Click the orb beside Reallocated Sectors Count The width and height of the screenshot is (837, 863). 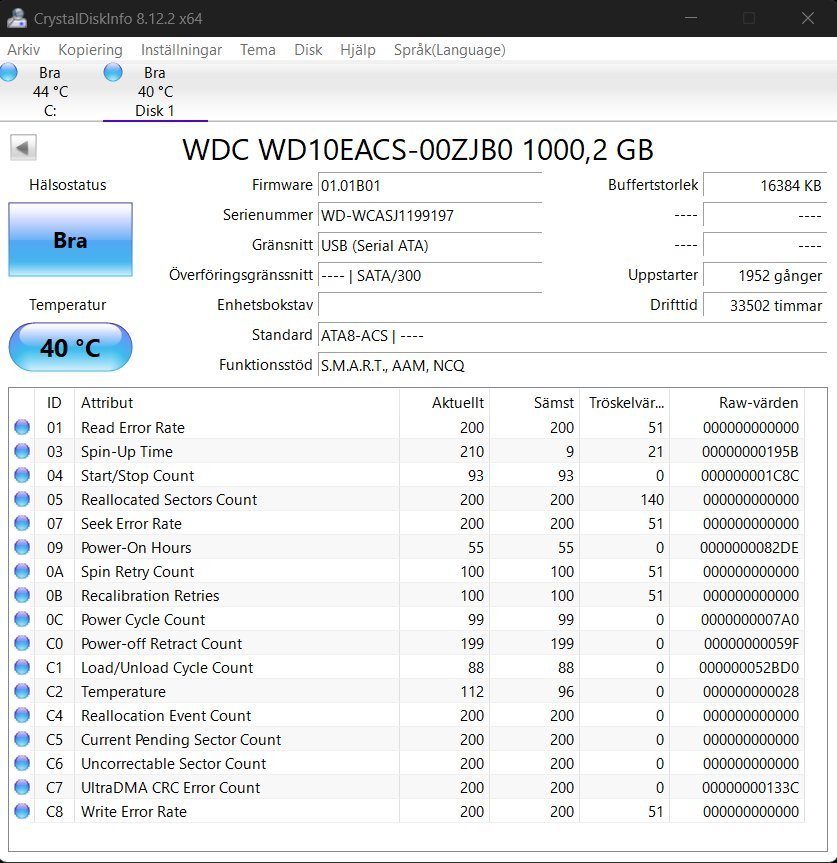22,500
